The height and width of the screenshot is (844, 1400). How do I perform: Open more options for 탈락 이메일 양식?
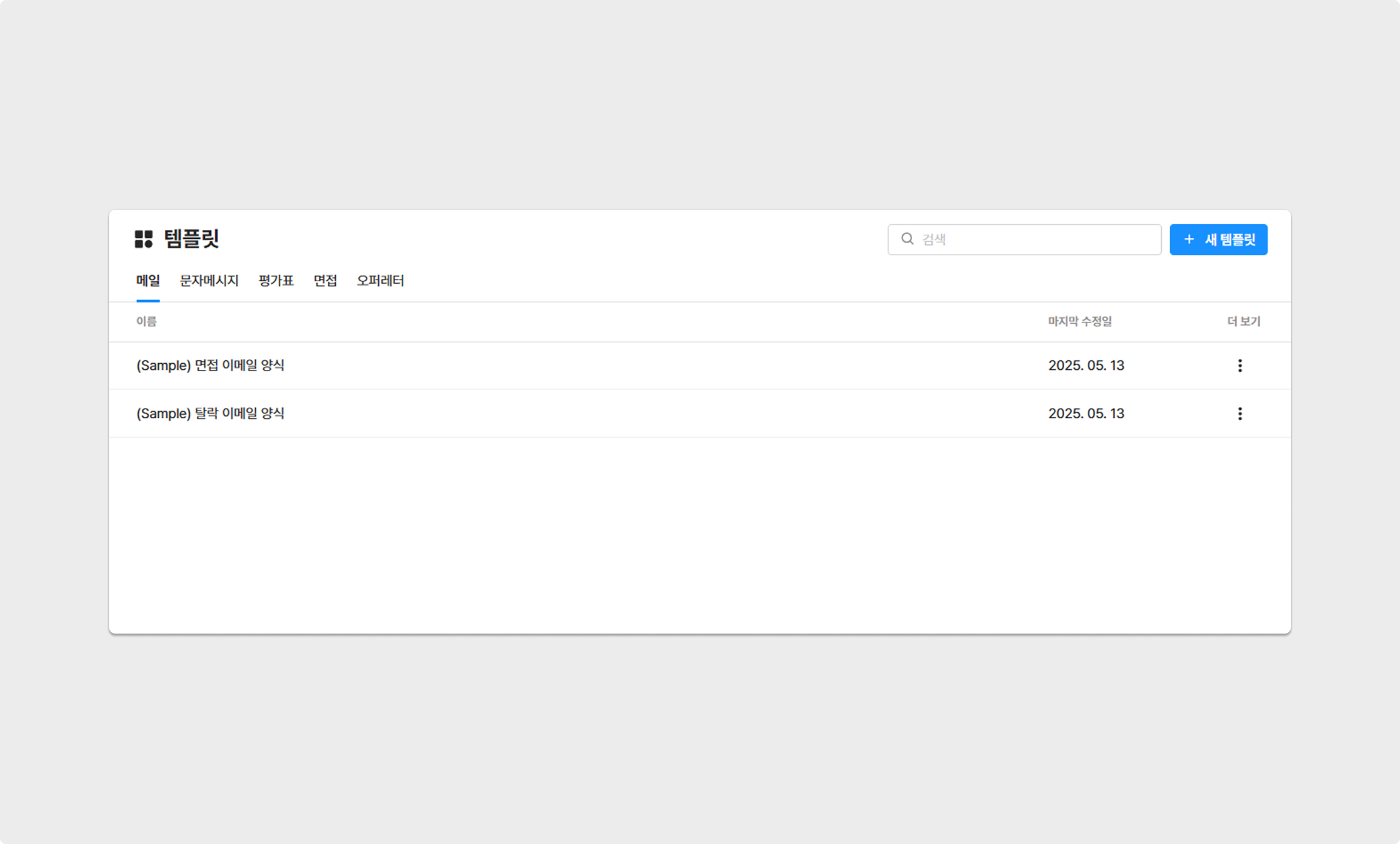[x=1239, y=414]
